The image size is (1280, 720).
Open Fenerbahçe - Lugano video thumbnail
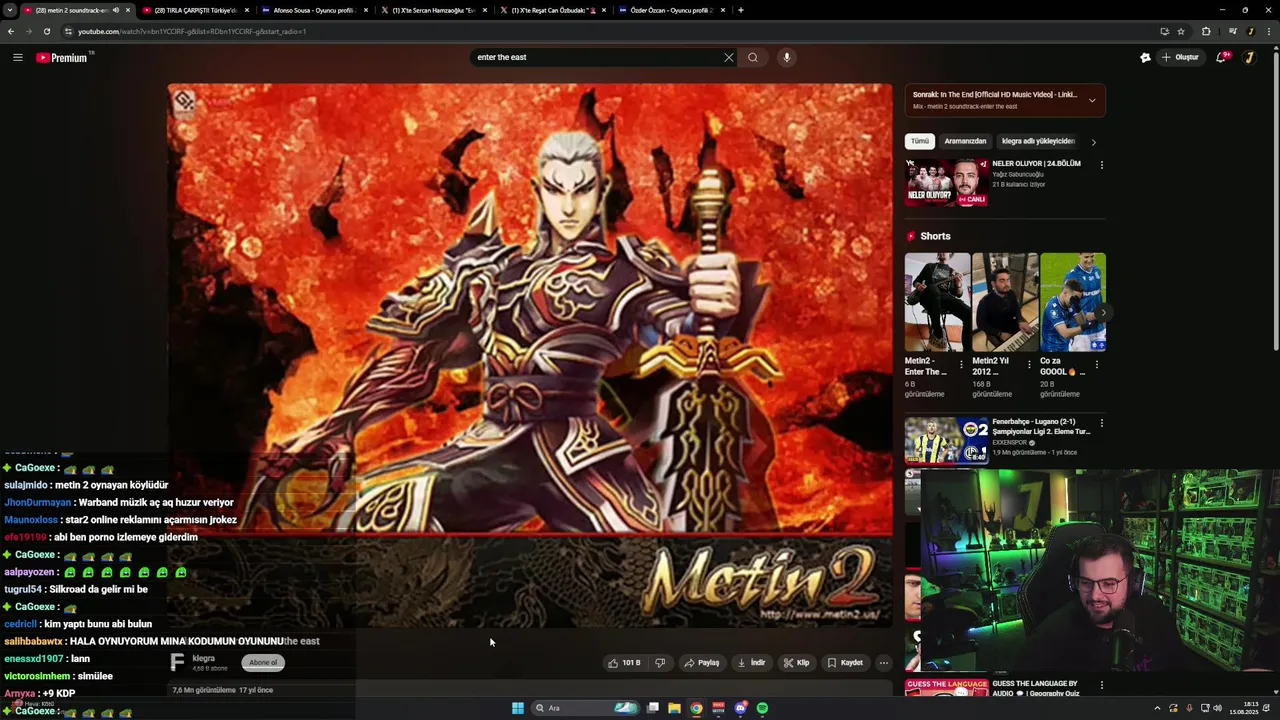(x=946, y=441)
